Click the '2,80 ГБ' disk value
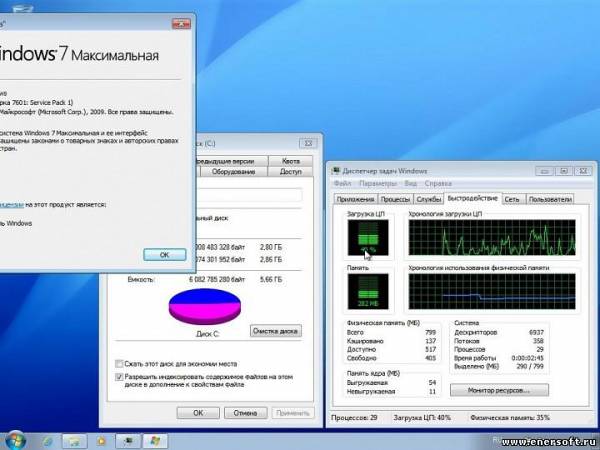The image size is (600, 450). click(x=271, y=248)
